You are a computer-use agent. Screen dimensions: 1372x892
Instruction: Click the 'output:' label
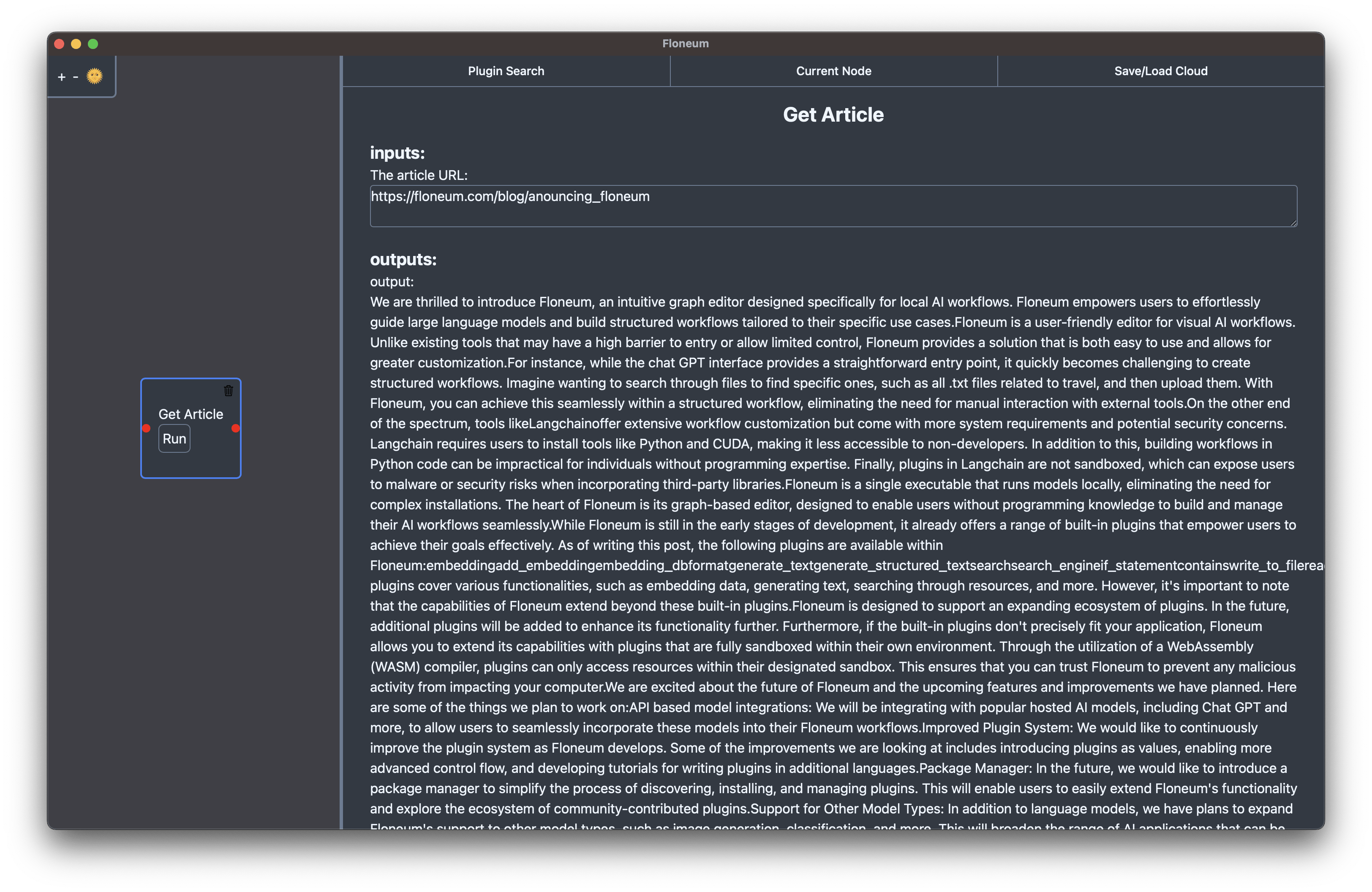tap(392, 282)
